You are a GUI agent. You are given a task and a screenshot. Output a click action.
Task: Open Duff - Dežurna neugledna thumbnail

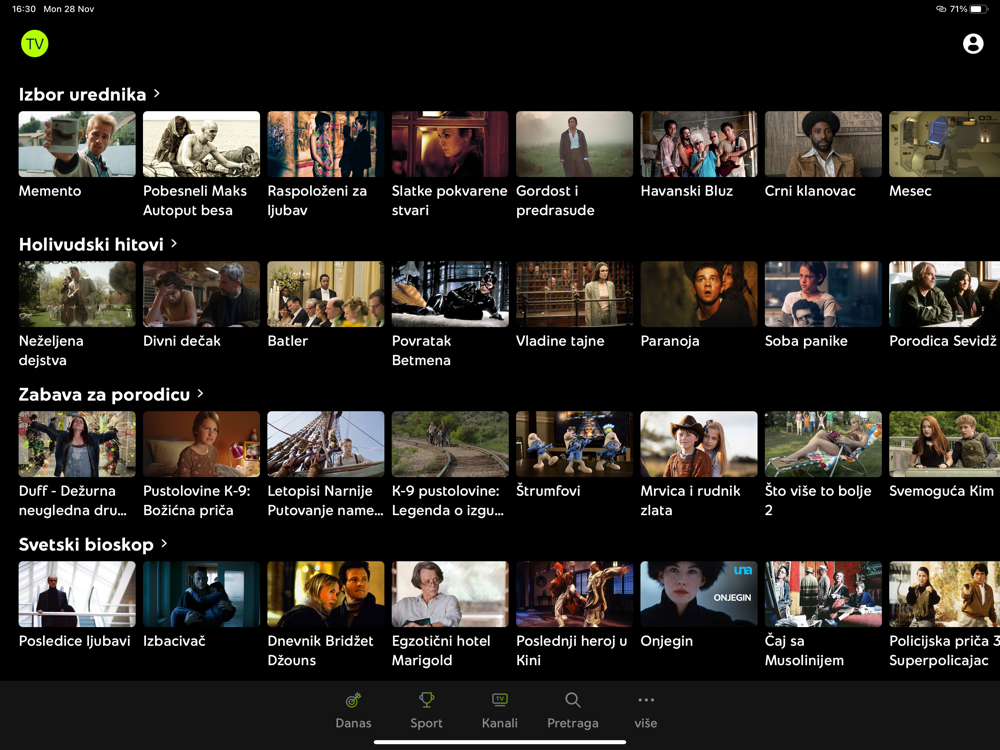[x=77, y=444]
